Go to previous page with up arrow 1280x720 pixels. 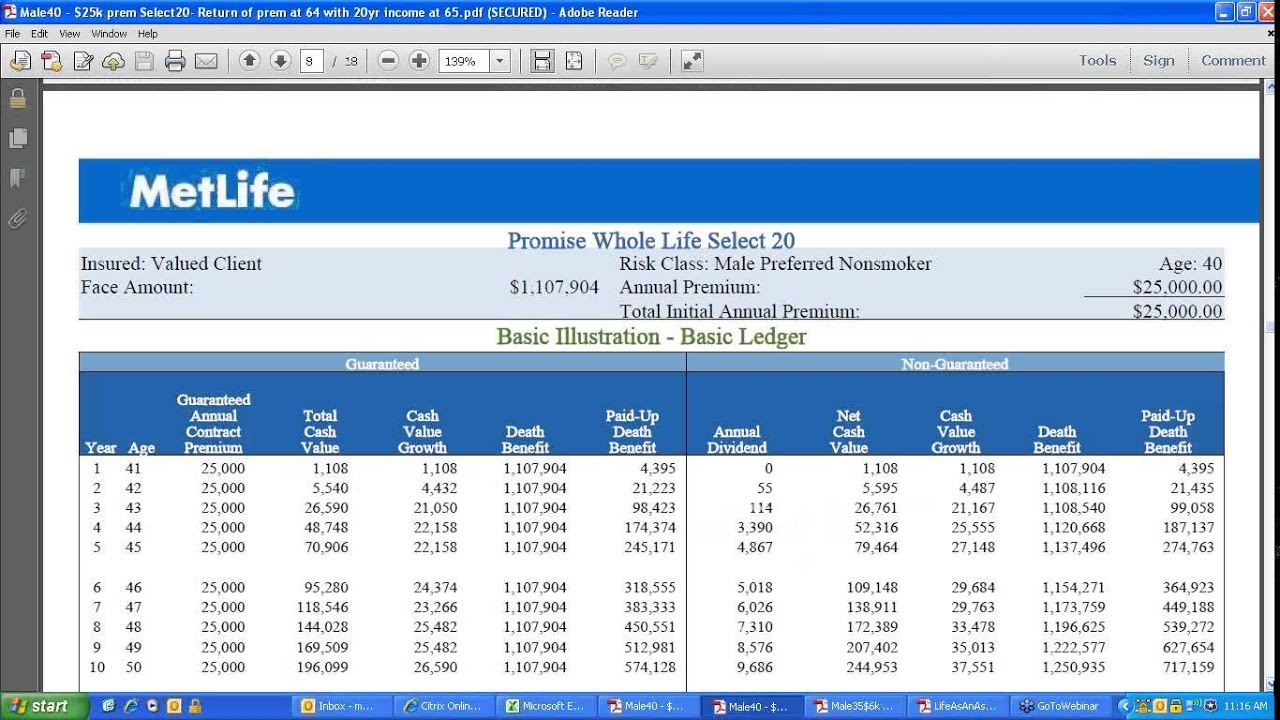(x=250, y=61)
